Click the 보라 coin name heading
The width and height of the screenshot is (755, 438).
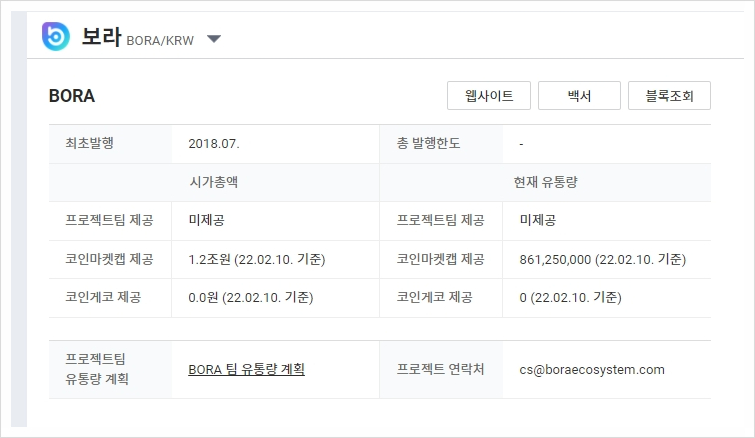pos(101,37)
